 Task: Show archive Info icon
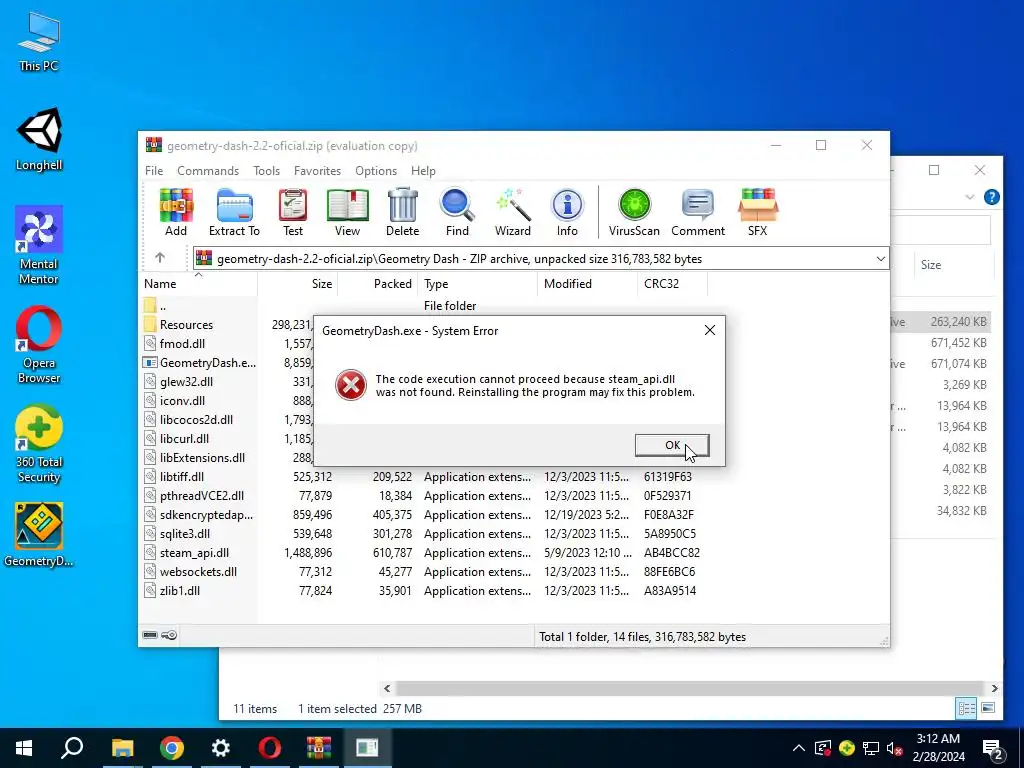(x=567, y=212)
